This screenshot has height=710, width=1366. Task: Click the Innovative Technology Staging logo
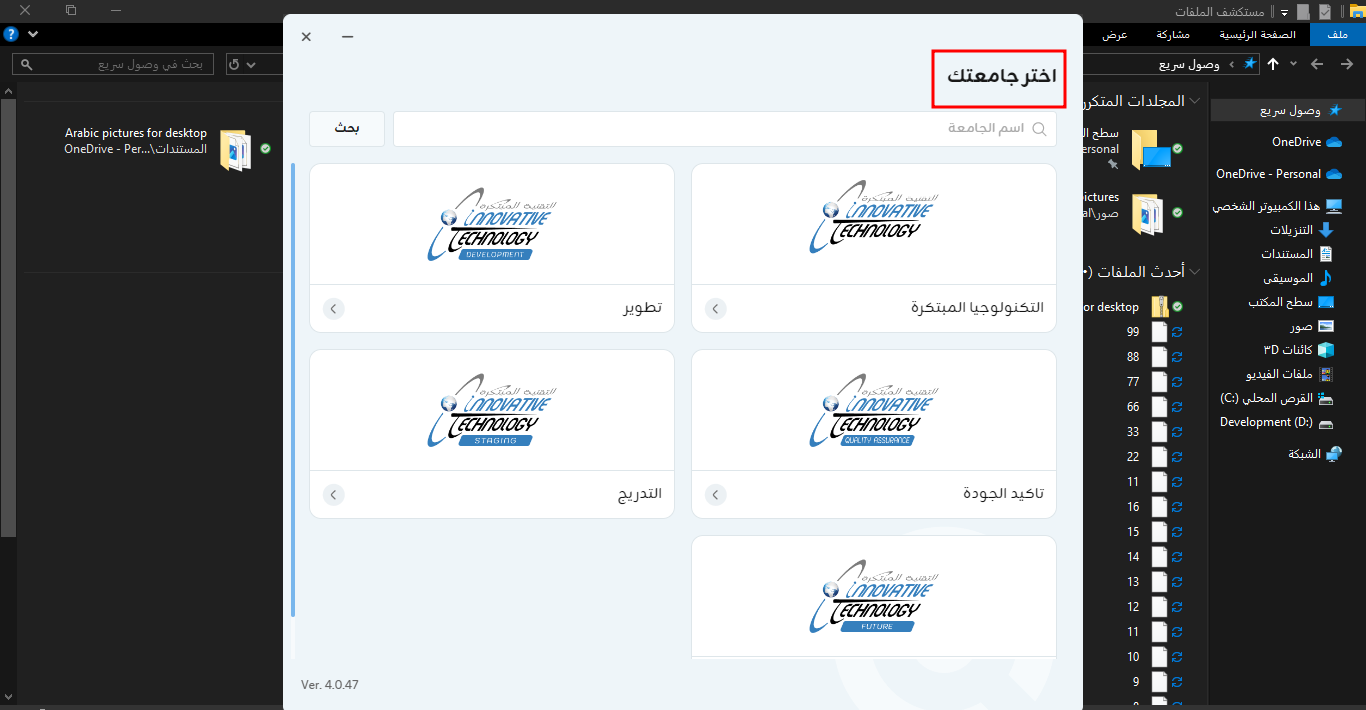coord(492,410)
